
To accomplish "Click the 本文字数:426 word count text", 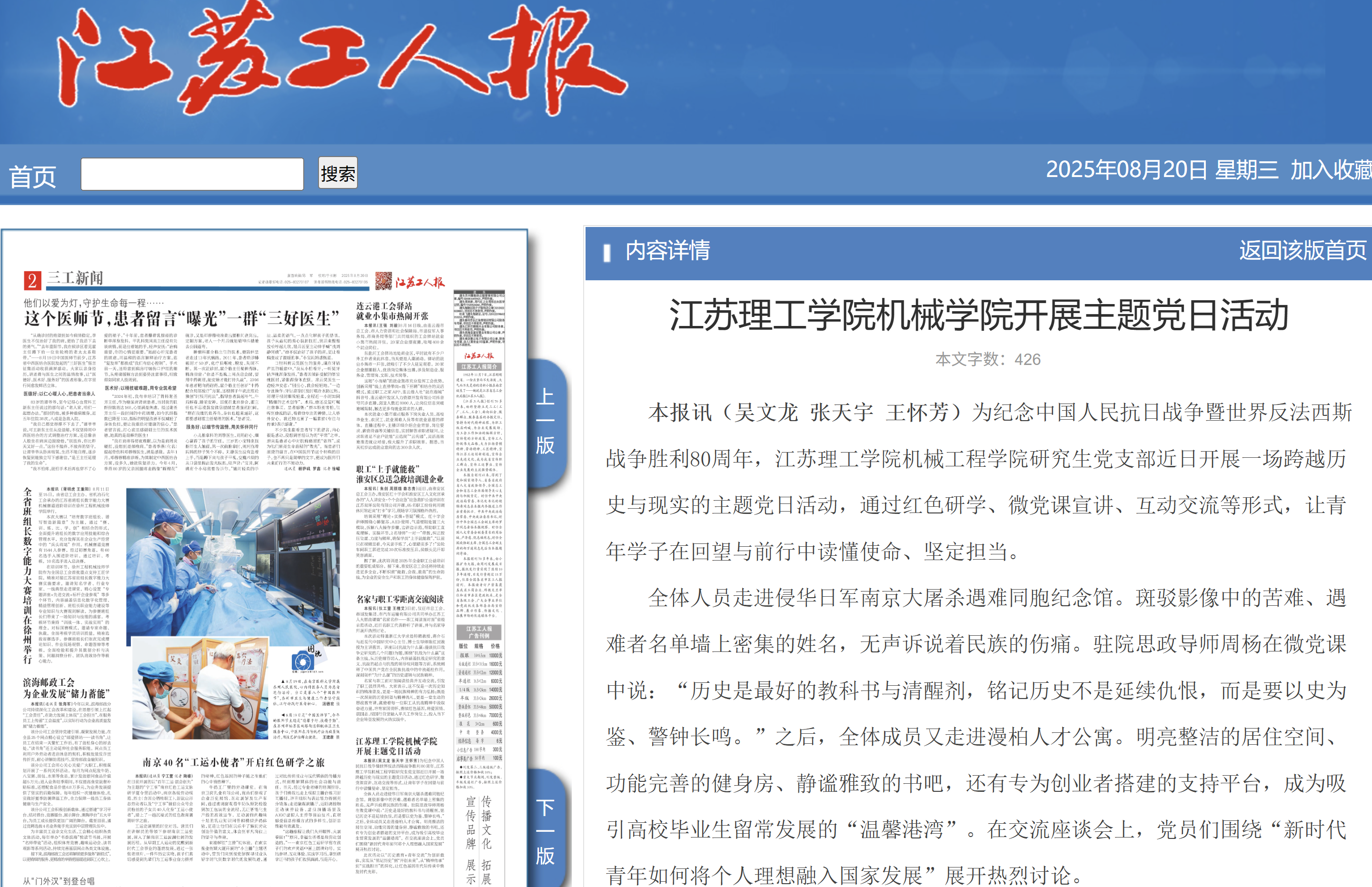I will pyautogui.click(x=988, y=359).
